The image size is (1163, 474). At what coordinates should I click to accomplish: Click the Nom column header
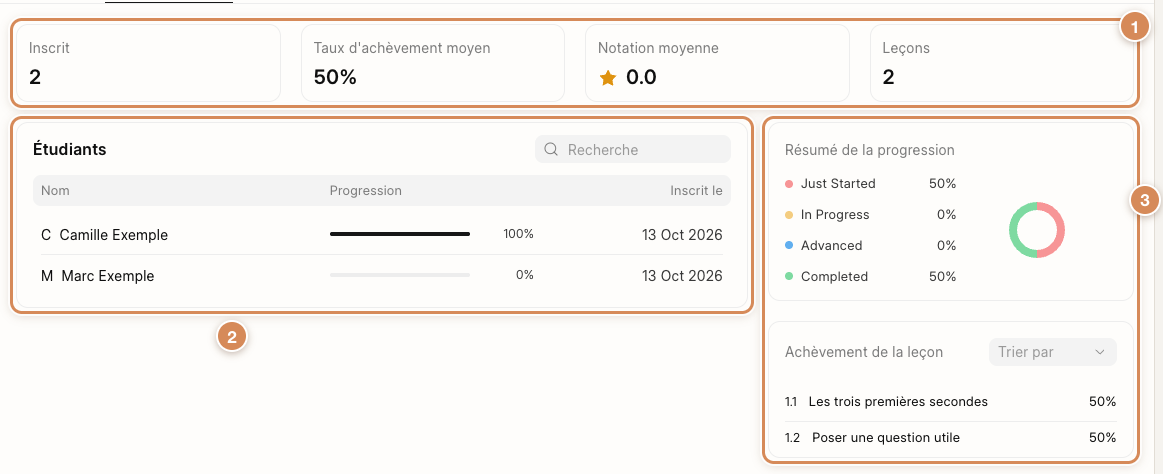click(55, 191)
